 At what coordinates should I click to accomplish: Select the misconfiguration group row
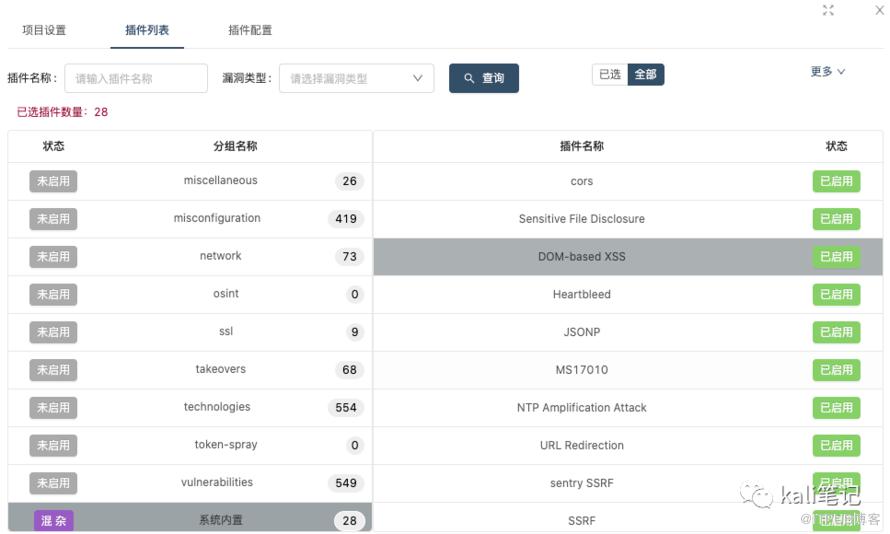click(217, 218)
